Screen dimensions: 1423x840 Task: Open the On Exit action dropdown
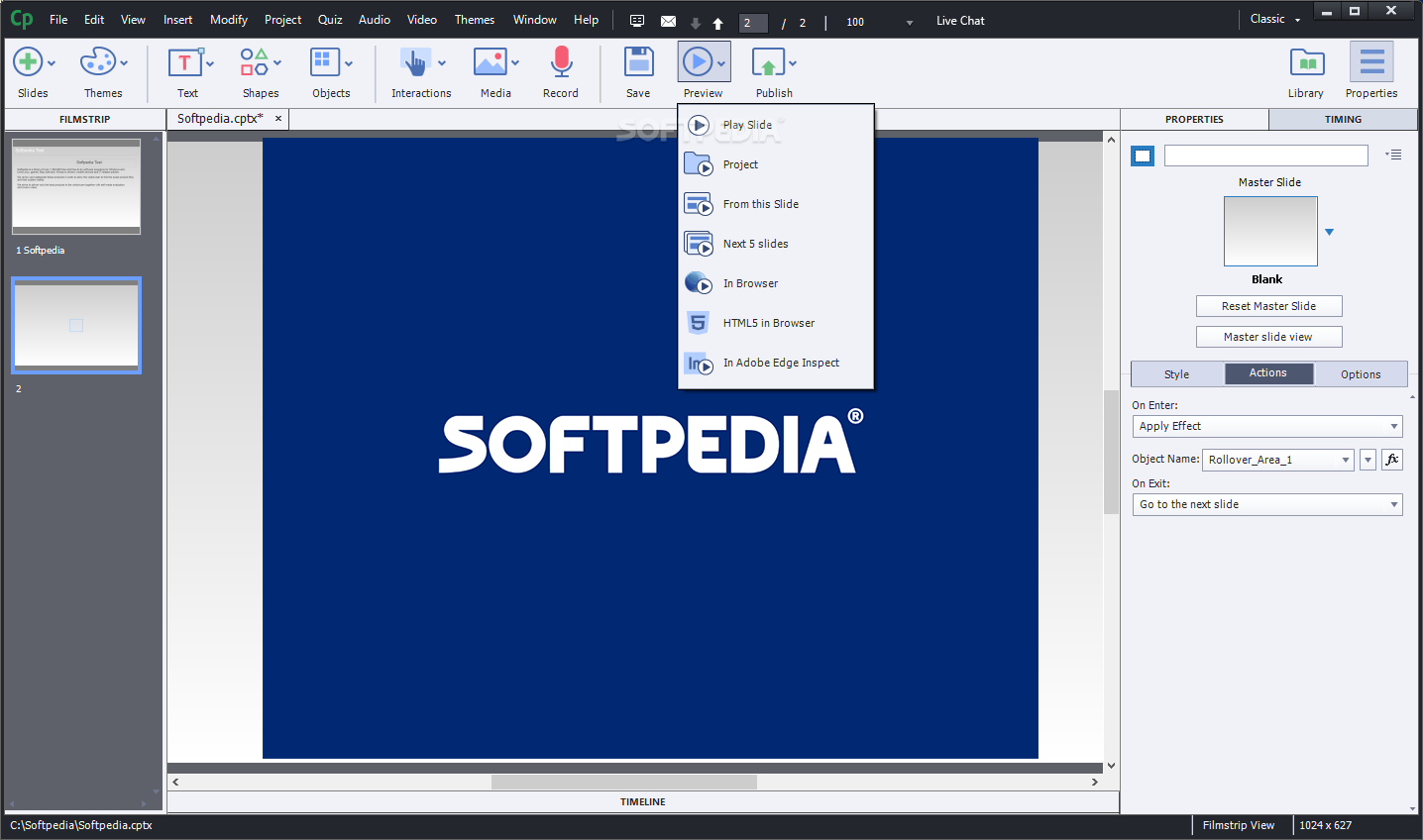click(x=1267, y=504)
